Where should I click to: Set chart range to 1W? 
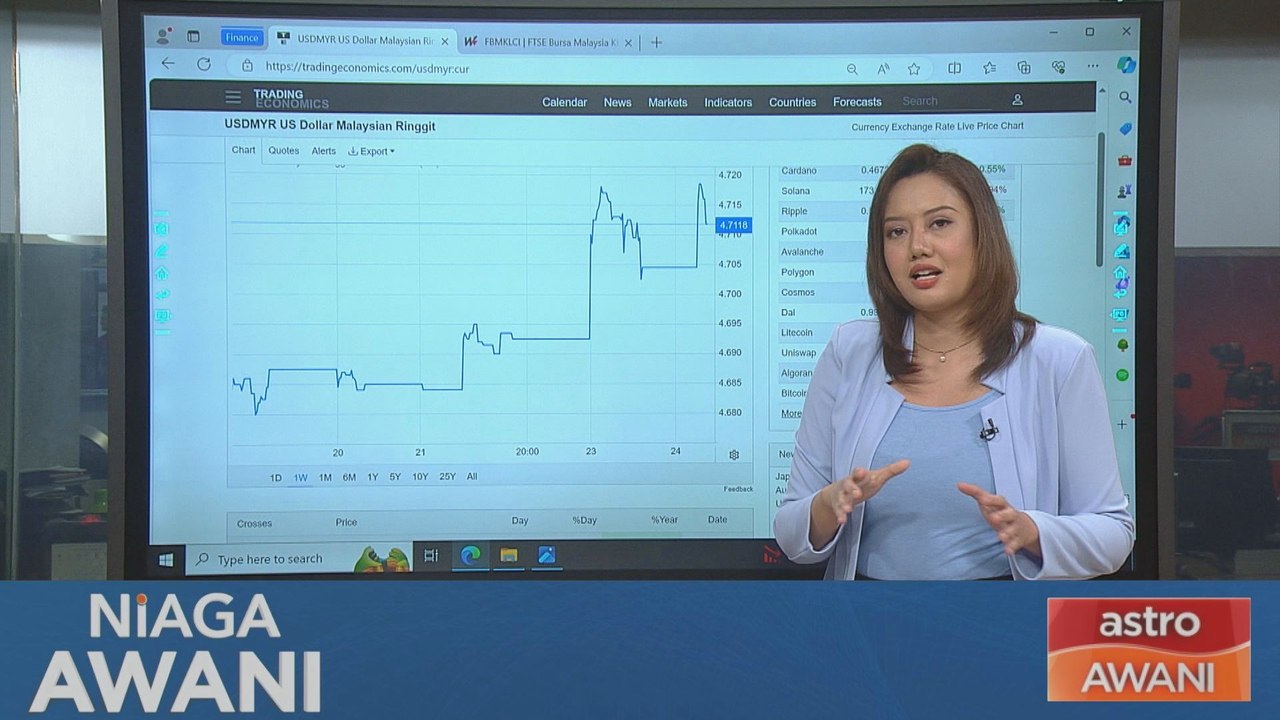pyautogui.click(x=300, y=477)
